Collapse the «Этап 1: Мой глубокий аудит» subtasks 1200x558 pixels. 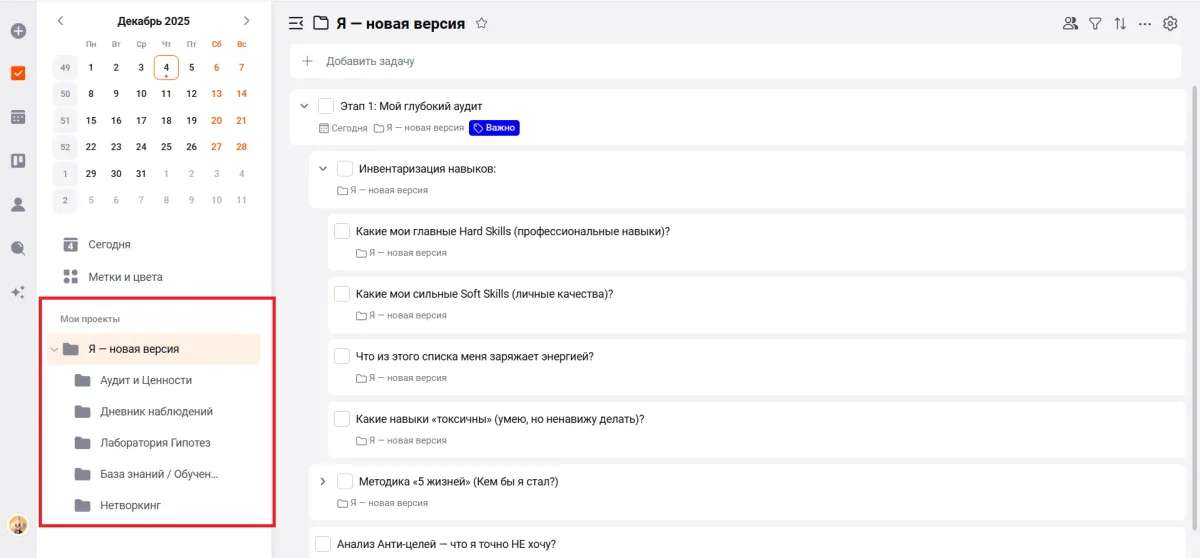coord(304,106)
